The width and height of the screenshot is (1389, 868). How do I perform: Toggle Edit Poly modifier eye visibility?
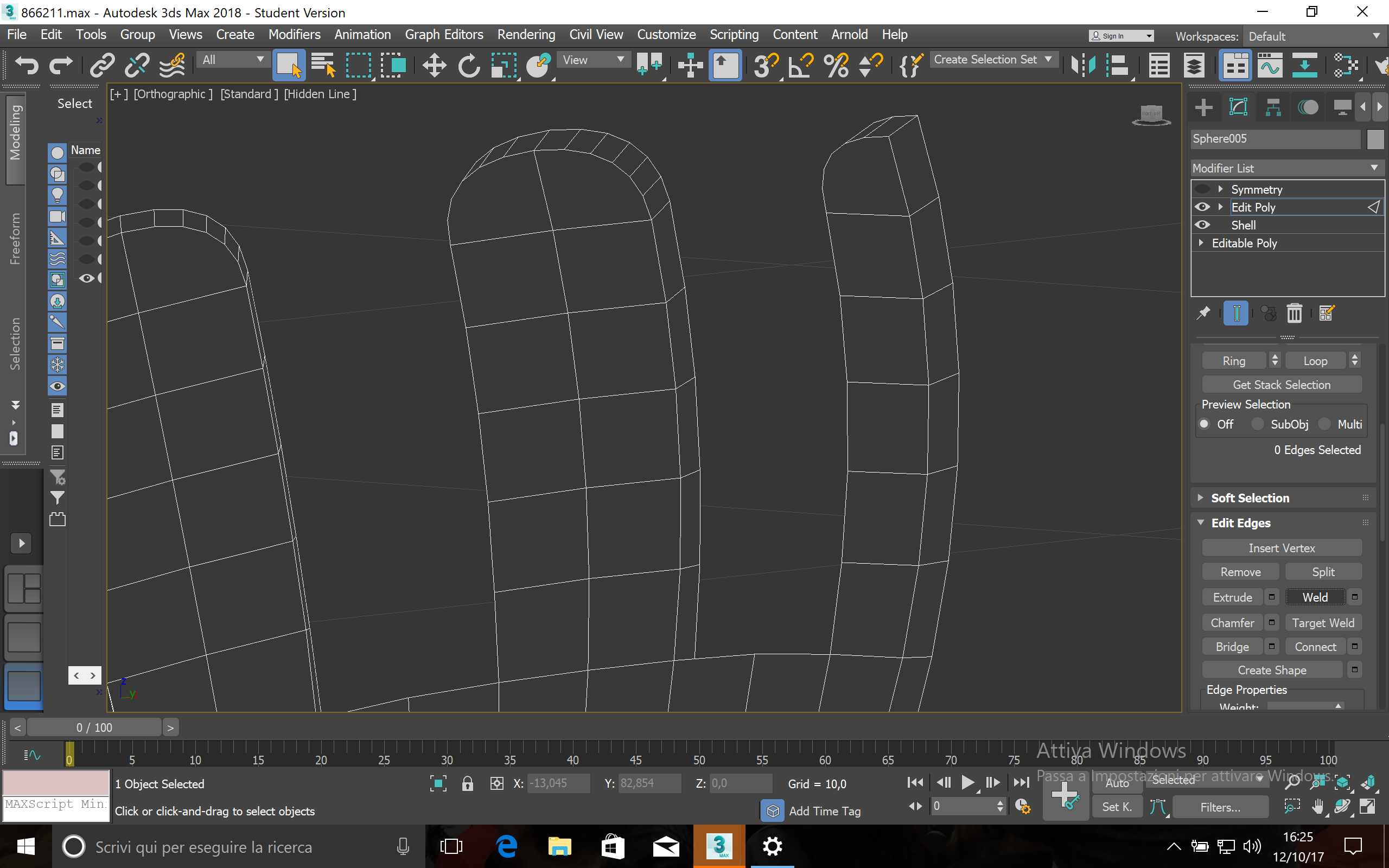tap(1202, 207)
